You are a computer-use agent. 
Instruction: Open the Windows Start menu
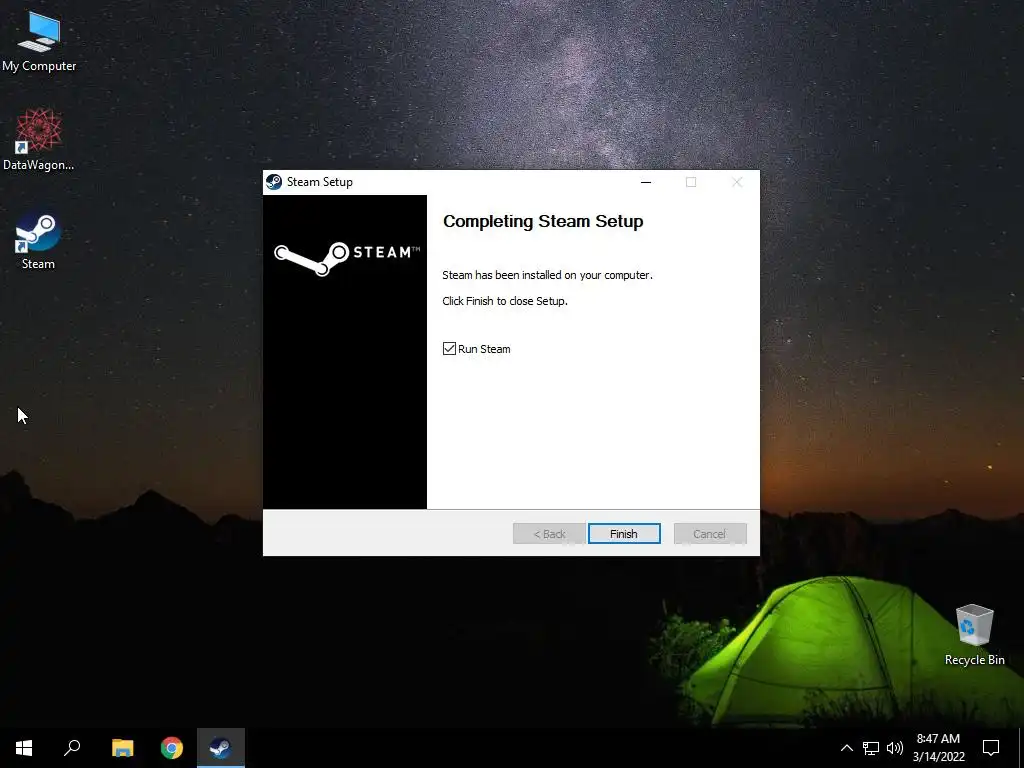[24, 748]
